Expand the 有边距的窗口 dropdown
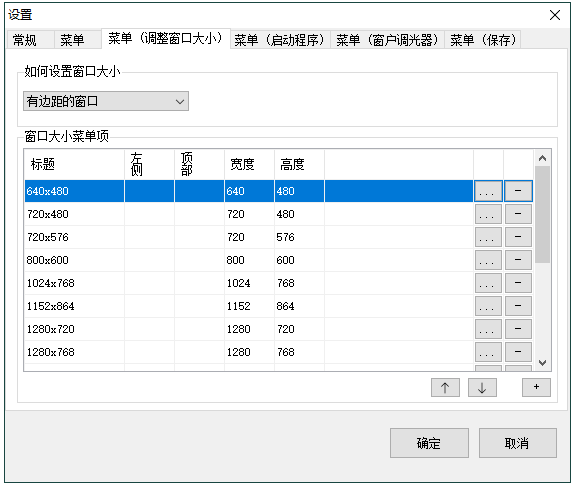580x489 pixels. coord(106,101)
